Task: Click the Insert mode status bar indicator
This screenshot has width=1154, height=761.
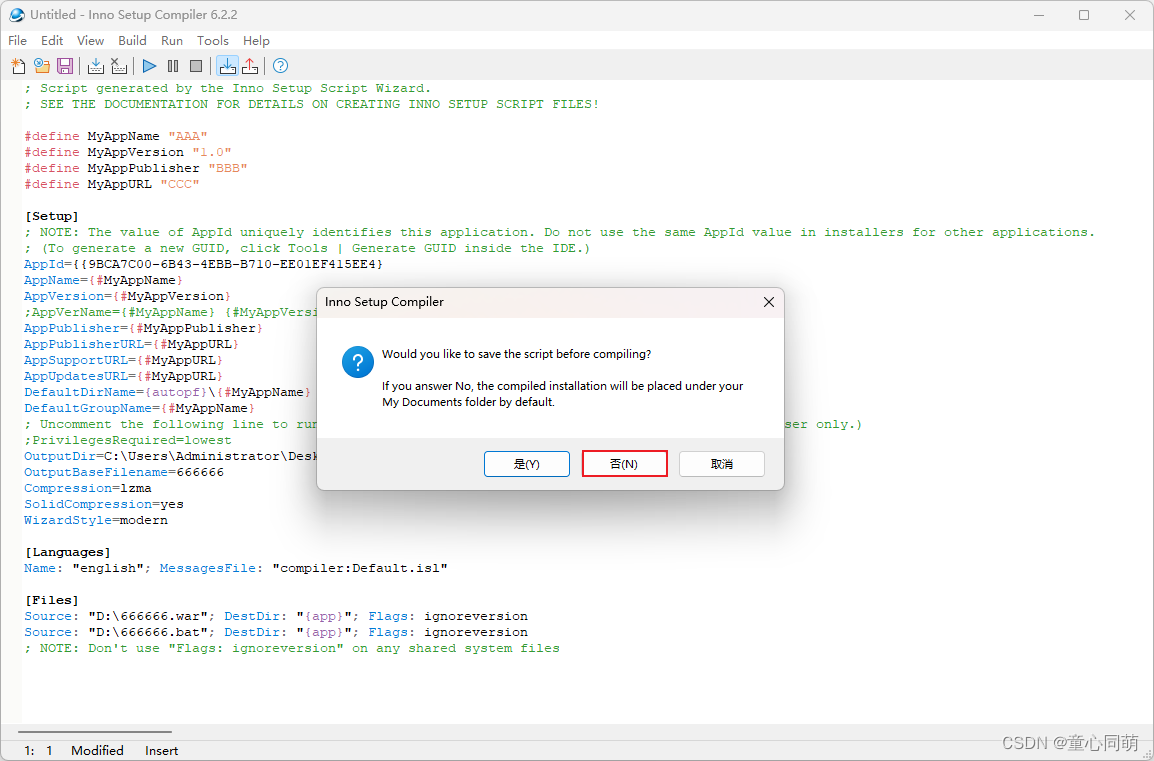Action: coord(162,751)
